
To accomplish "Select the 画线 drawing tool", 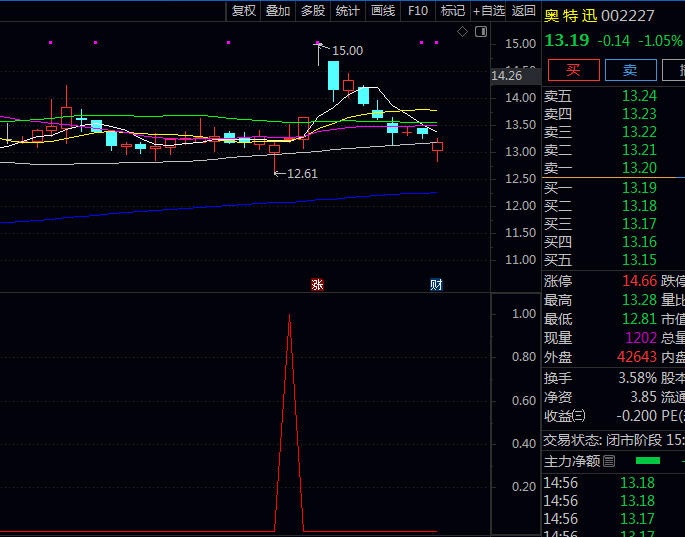I will coord(383,11).
